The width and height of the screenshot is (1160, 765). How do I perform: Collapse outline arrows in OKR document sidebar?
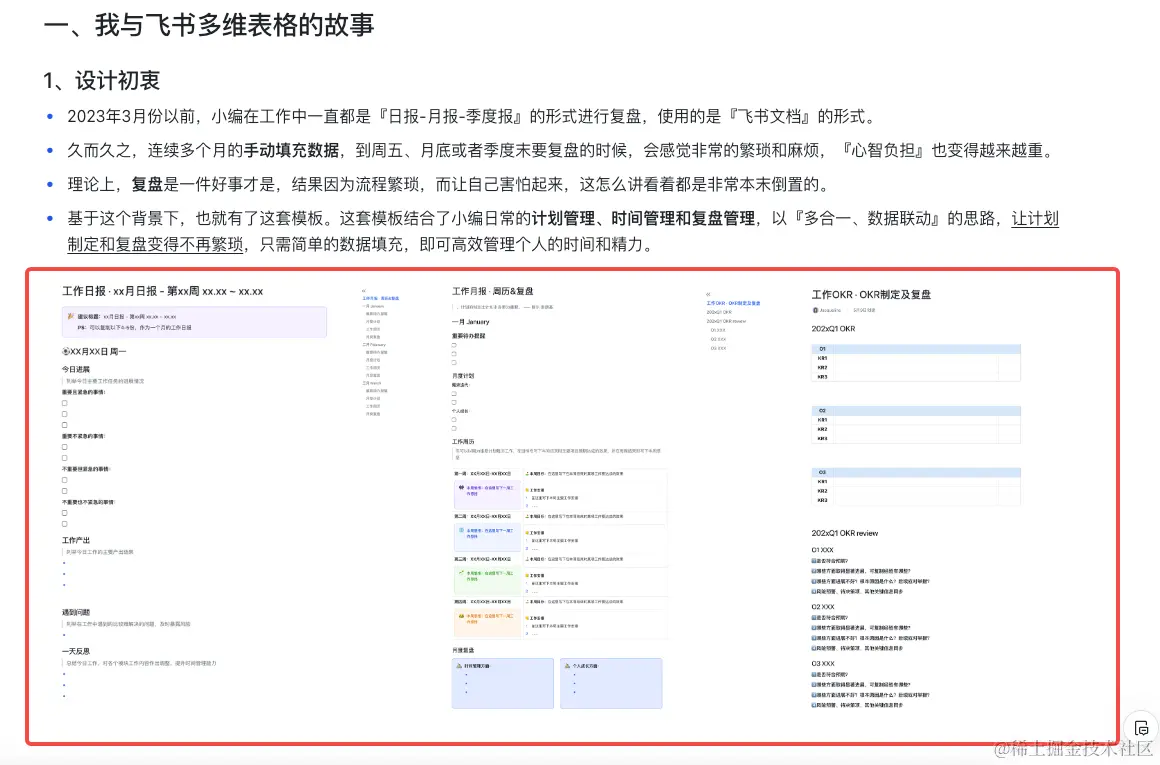[708, 294]
